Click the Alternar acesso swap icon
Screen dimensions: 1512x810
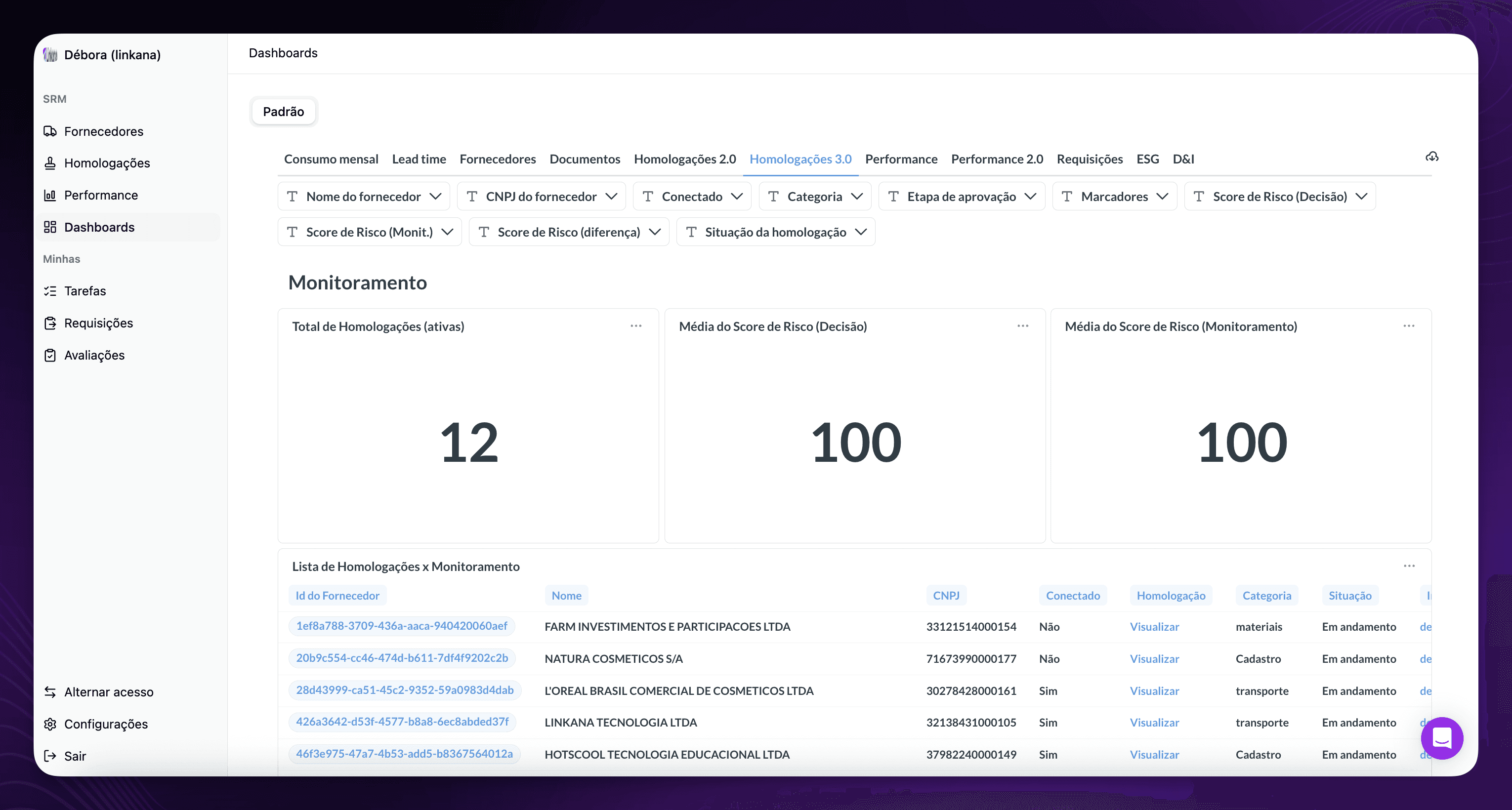(x=50, y=692)
